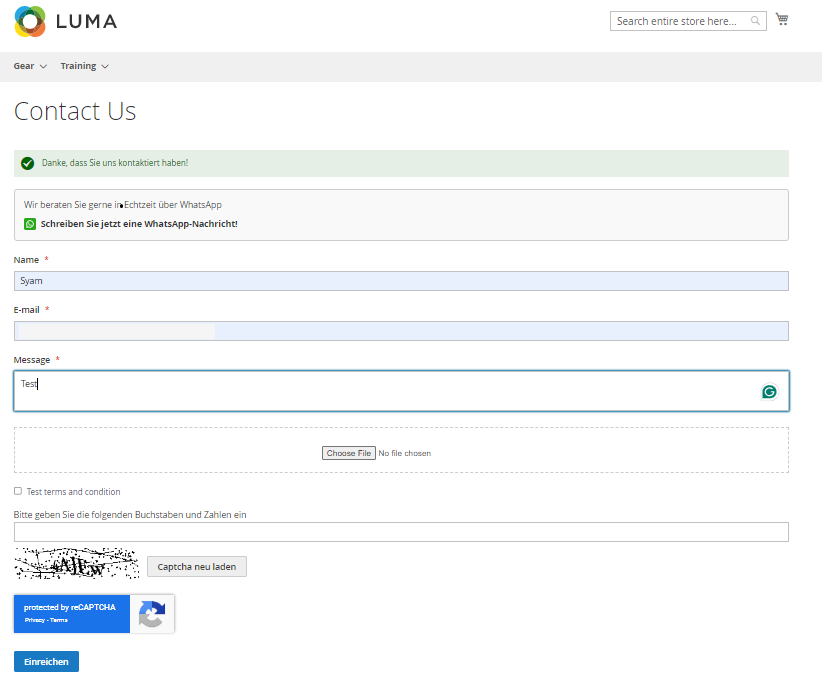Open the WhatsApp-Nachricht link
Screen dimensions: 822x694
point(139,224)
